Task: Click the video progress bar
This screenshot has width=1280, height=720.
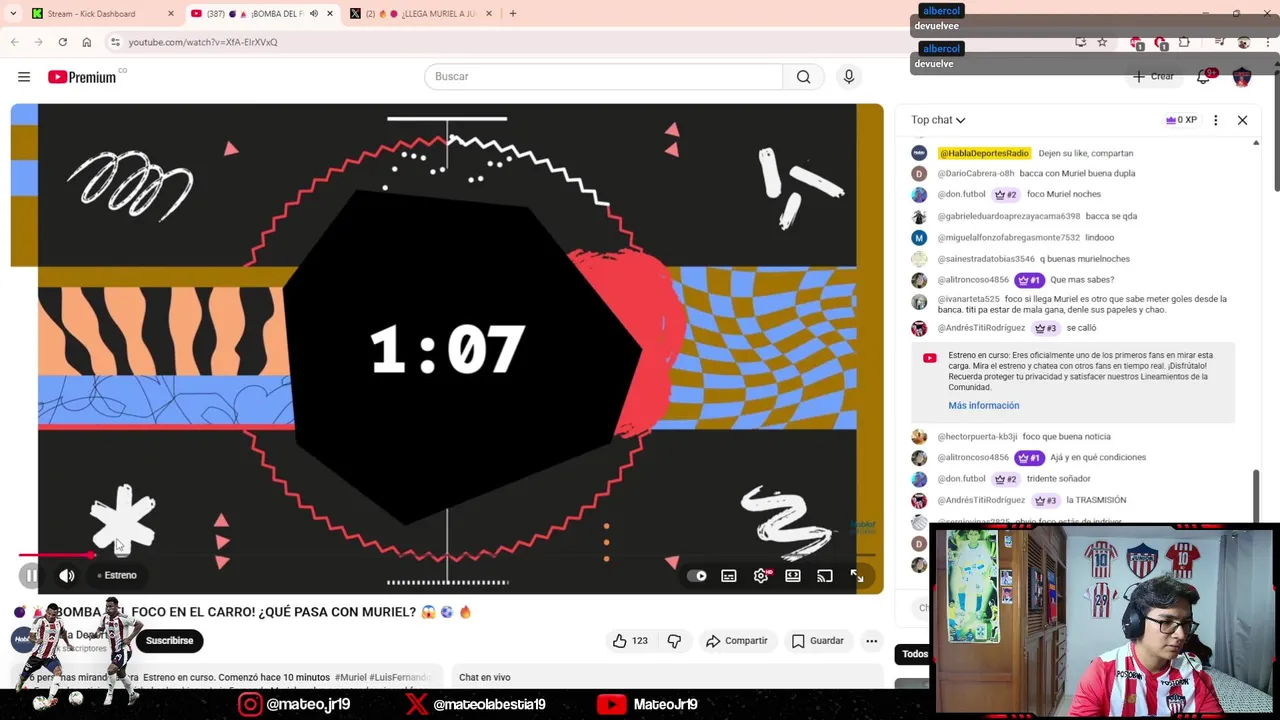Action: click(x=447, y=555)
